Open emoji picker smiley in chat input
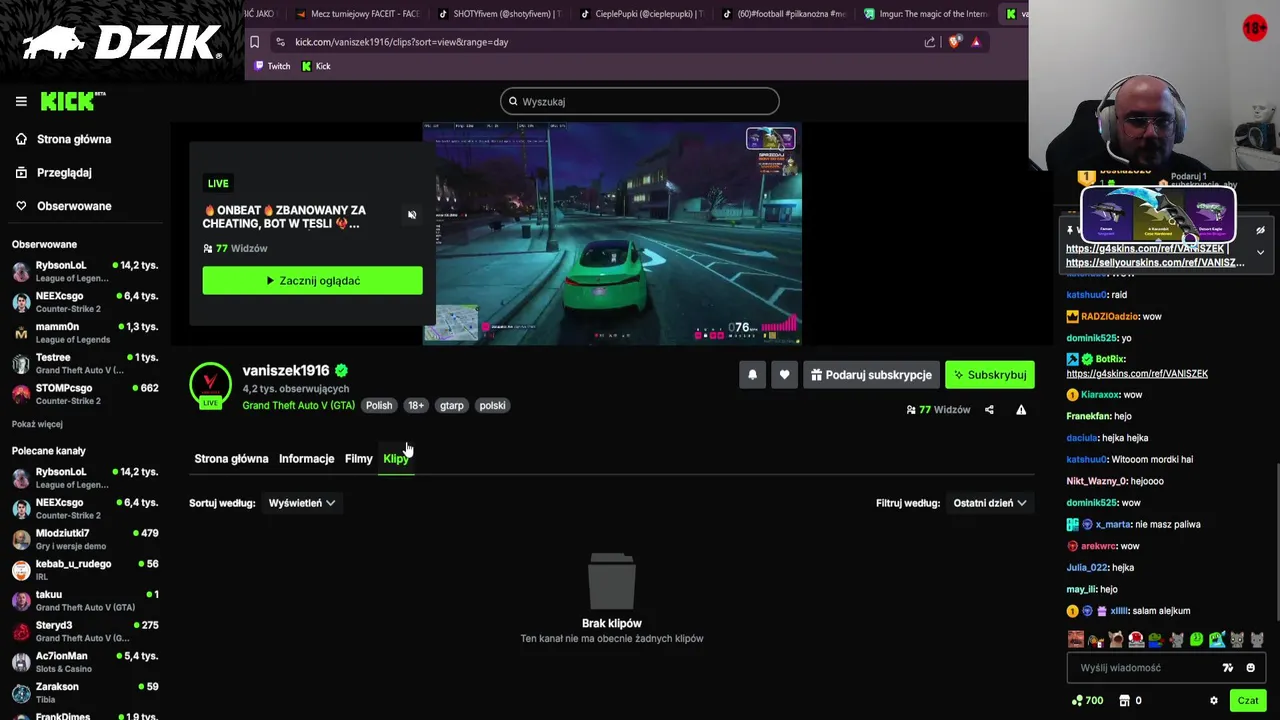Image resolution: width=1280 pixels, height=720 pixels. coord(1250,668)
